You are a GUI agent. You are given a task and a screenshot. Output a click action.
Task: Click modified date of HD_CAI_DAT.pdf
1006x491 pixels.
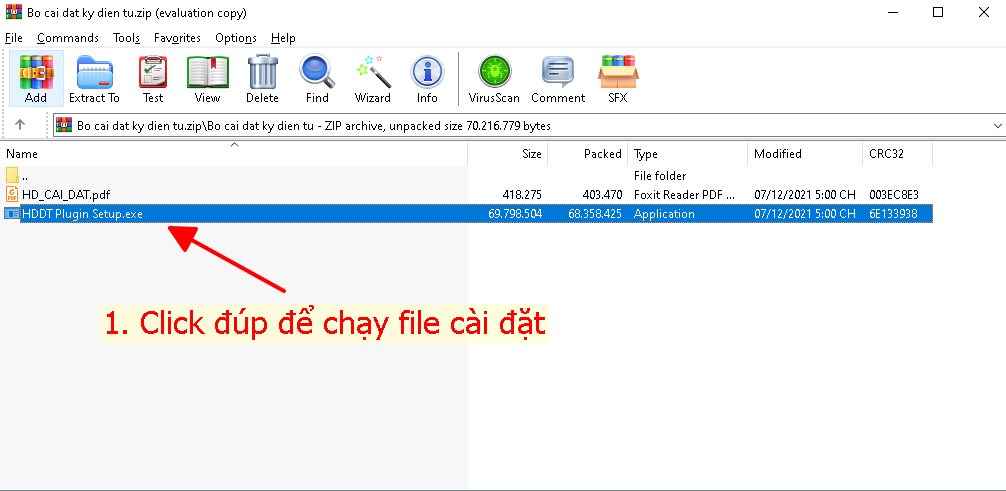805,194
